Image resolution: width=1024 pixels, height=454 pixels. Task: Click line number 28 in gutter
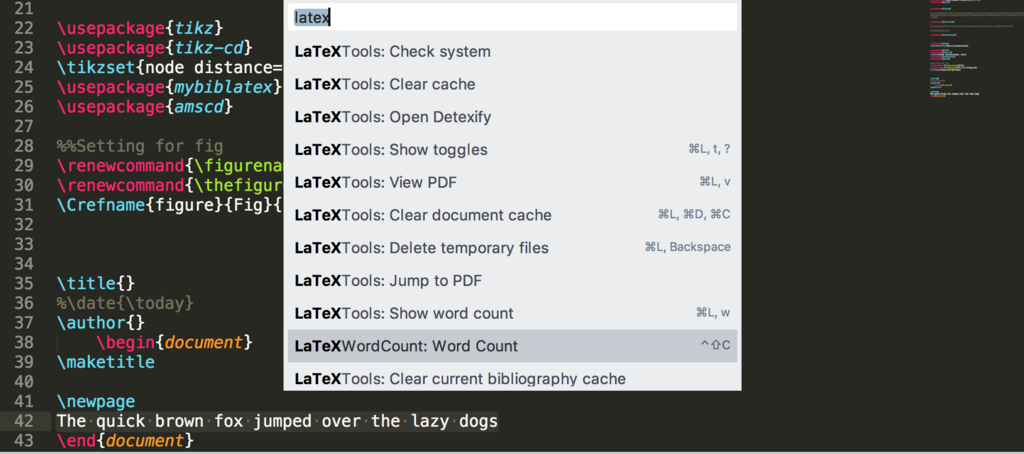[24, 146]
